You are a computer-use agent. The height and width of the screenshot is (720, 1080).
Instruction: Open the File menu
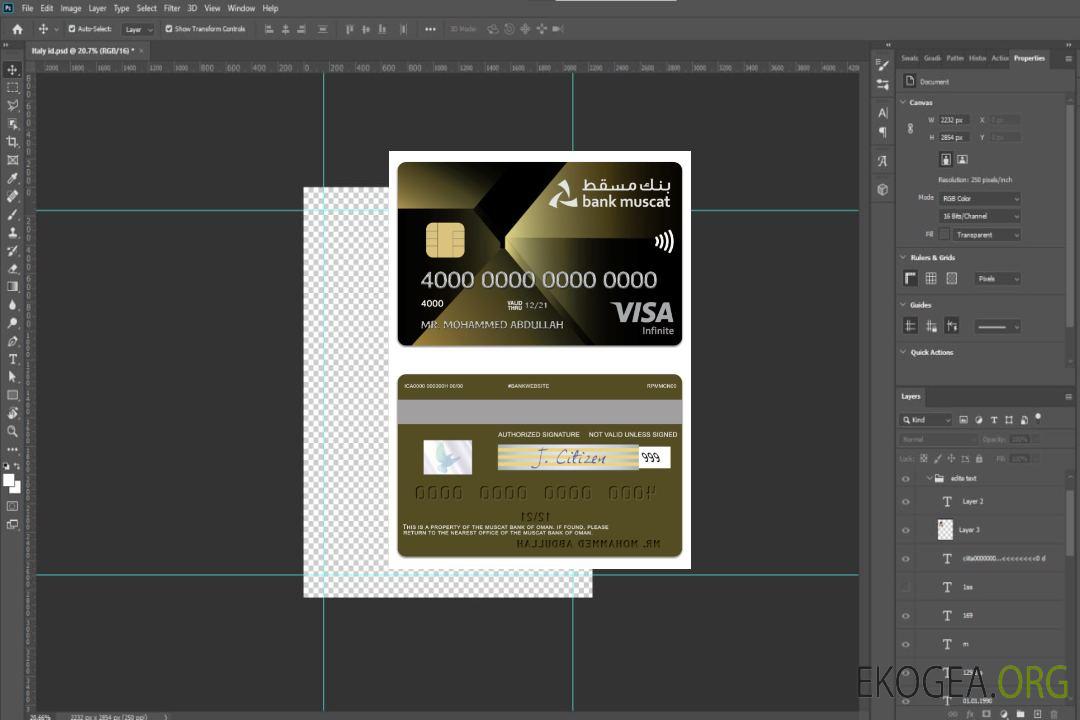[x=28, y=8]
